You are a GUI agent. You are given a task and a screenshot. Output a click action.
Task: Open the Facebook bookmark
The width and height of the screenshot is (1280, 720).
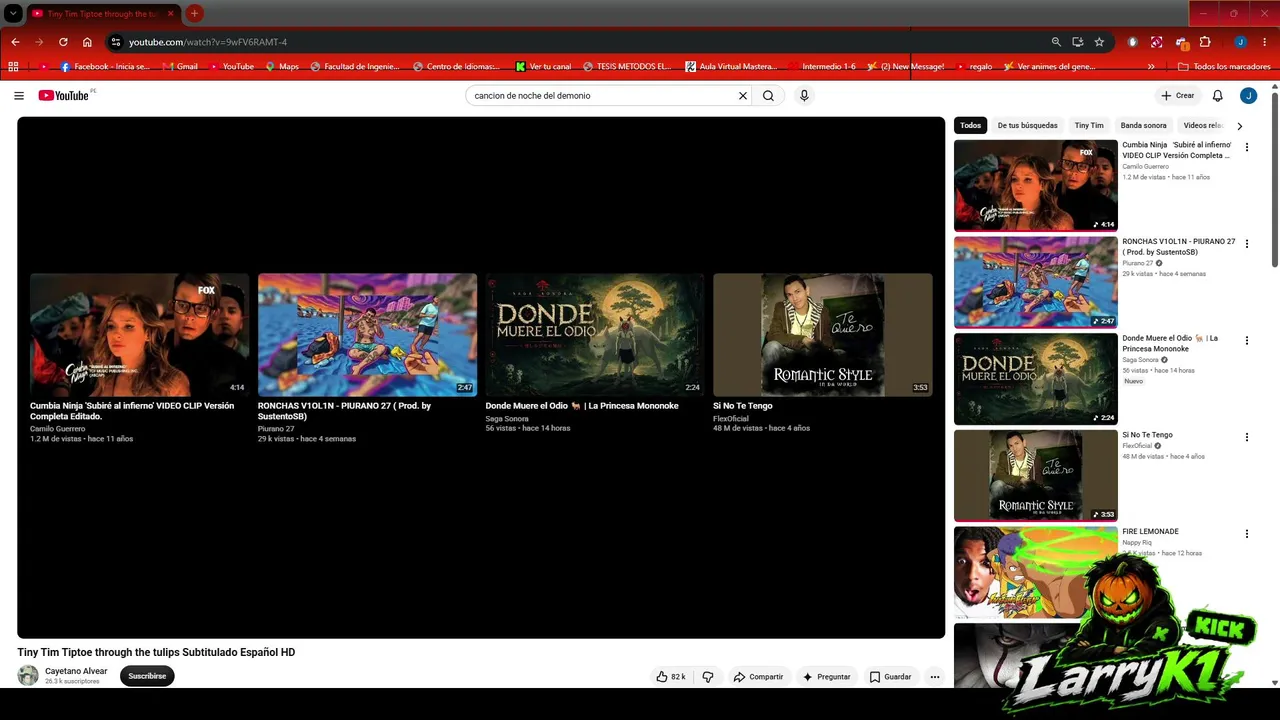(x=105, y=67)
